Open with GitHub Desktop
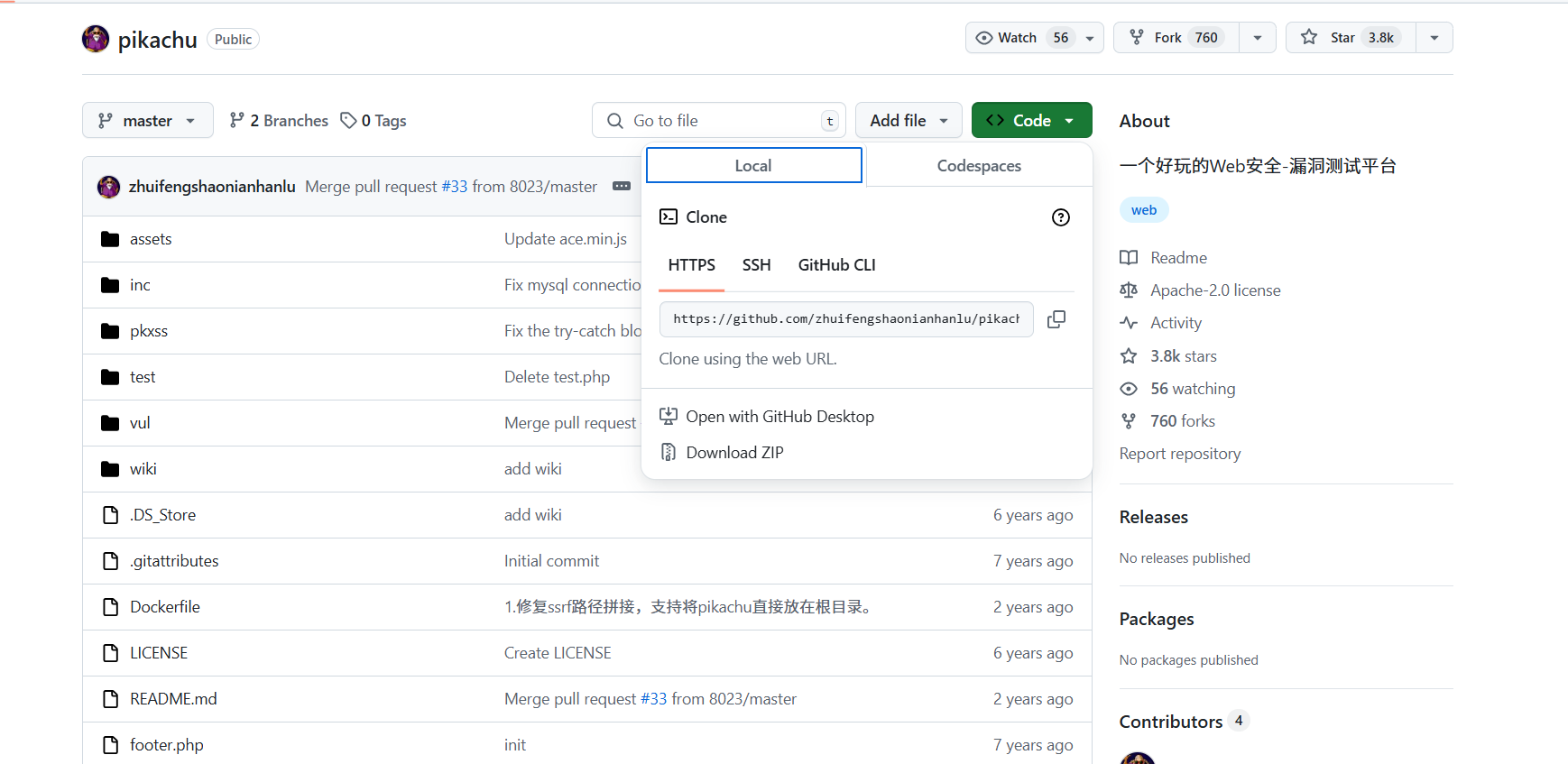 779,417
